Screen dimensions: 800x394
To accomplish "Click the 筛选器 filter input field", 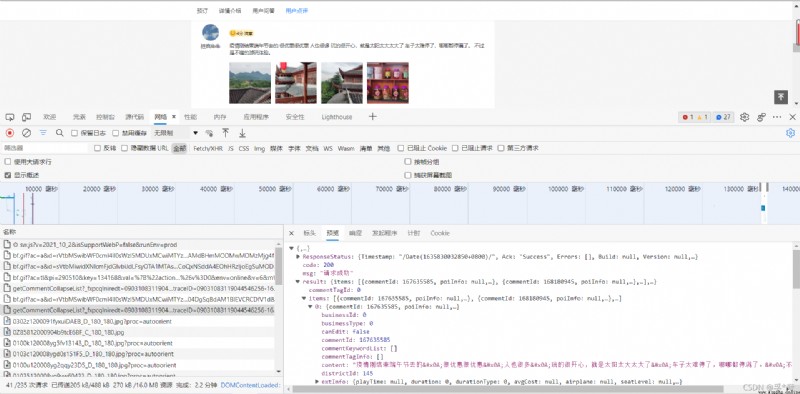I will (x=45, y=148).
